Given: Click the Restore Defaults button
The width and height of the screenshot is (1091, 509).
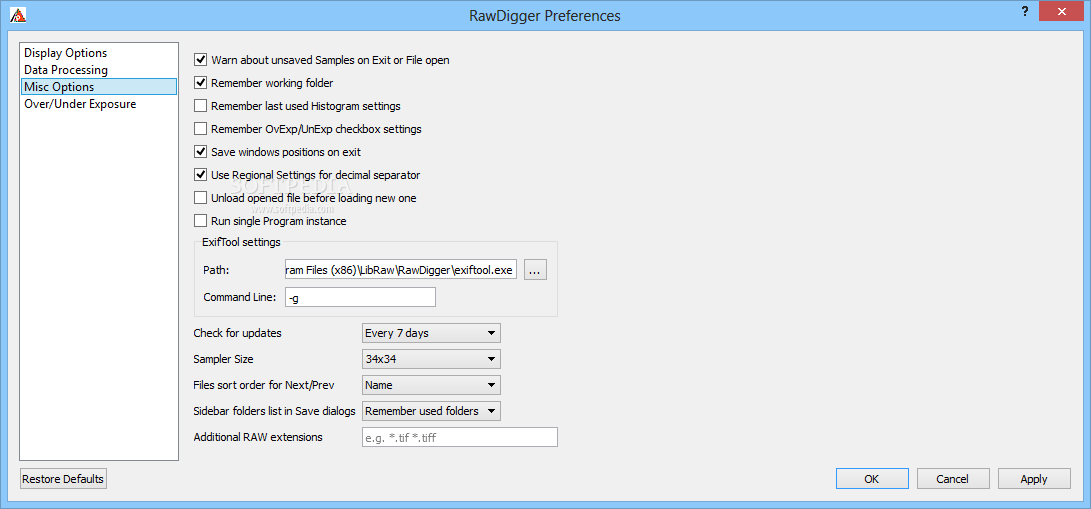Looking at the screenshot, I should tap(63, 479).
